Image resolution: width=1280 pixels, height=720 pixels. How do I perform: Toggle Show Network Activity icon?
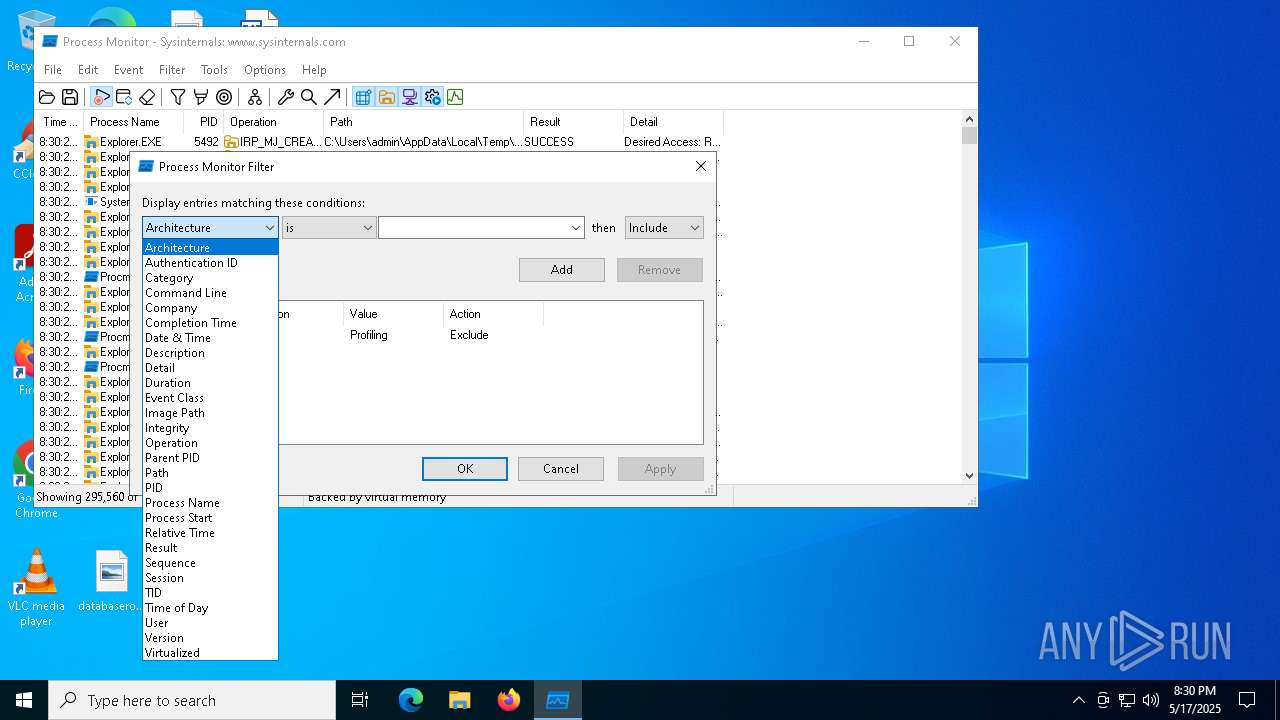[x=409, y=97]
